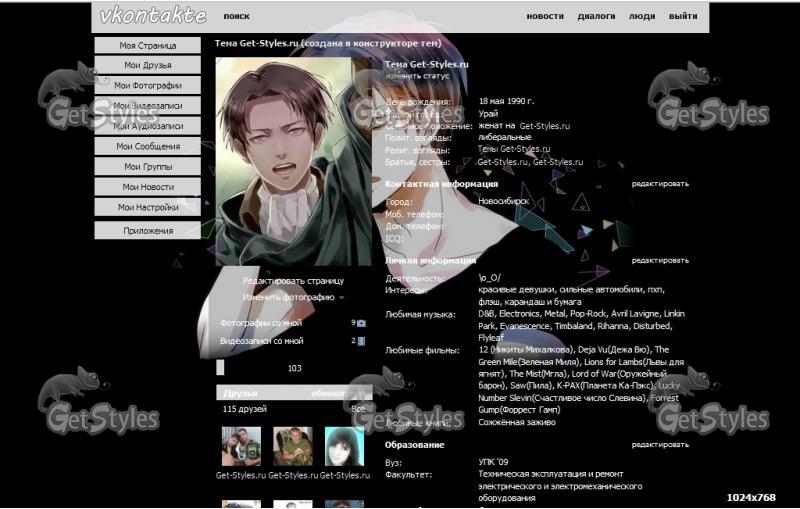Click изменить статус under the name
This screenshot has width=800, height=509.
(417, 76)
